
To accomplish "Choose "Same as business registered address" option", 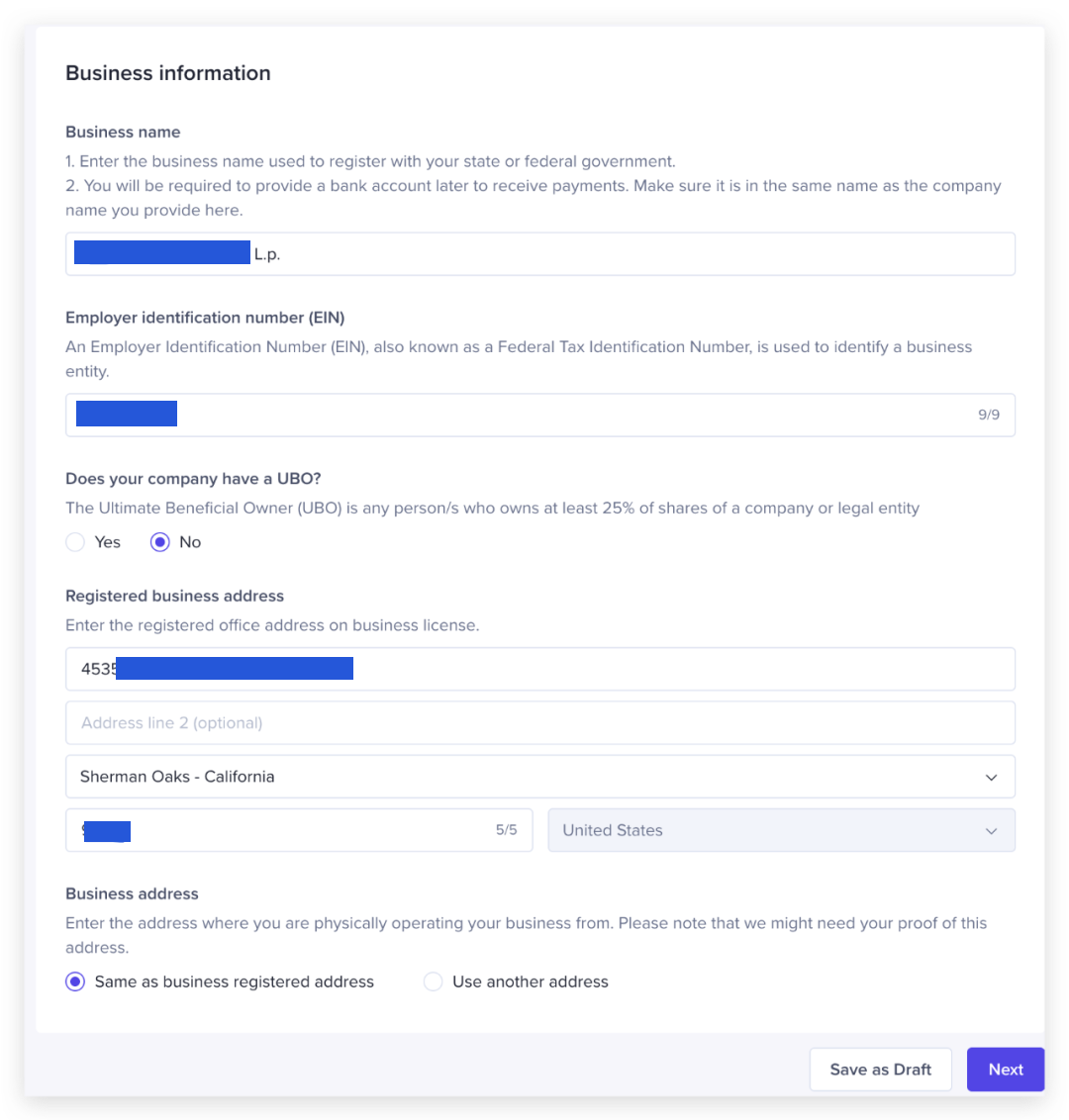I will tap(75, 982).
